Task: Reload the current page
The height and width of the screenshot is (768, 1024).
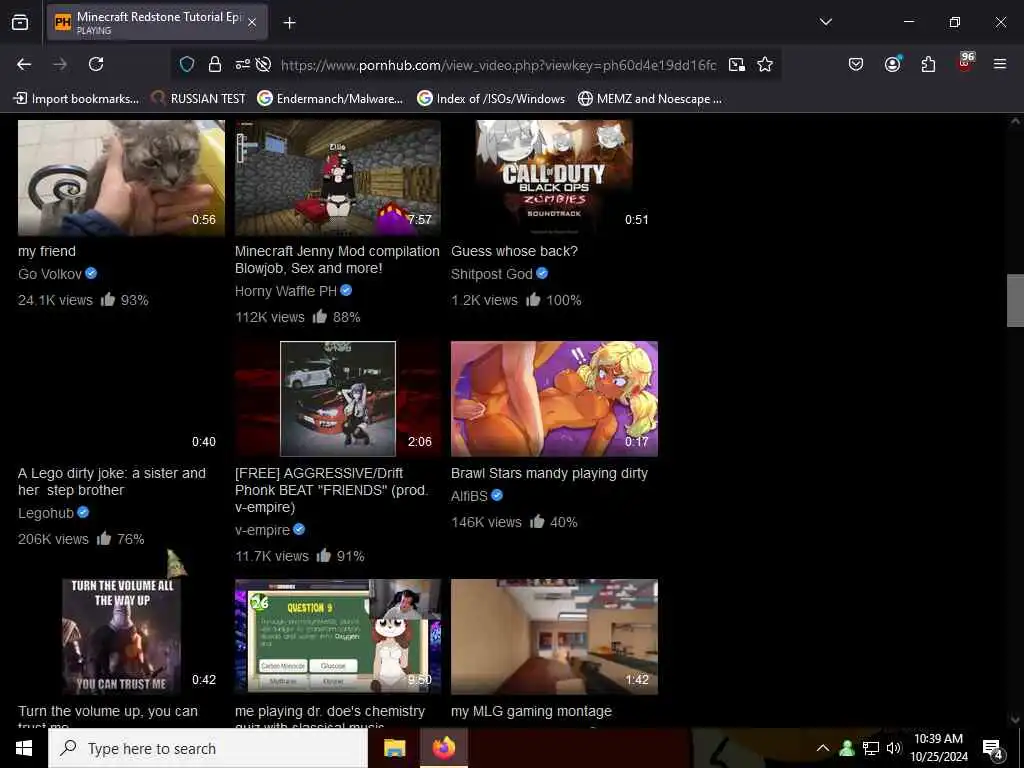Action: (96, 64)
